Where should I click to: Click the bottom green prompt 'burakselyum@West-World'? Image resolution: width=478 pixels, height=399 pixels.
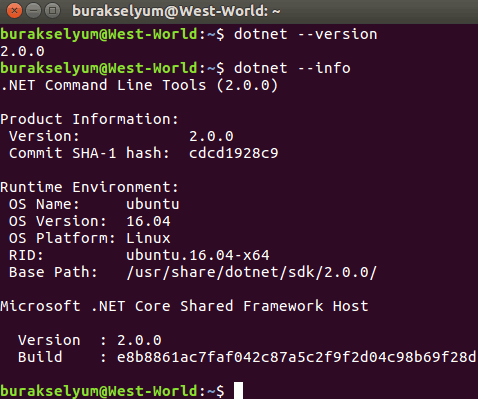click(99, 391)
